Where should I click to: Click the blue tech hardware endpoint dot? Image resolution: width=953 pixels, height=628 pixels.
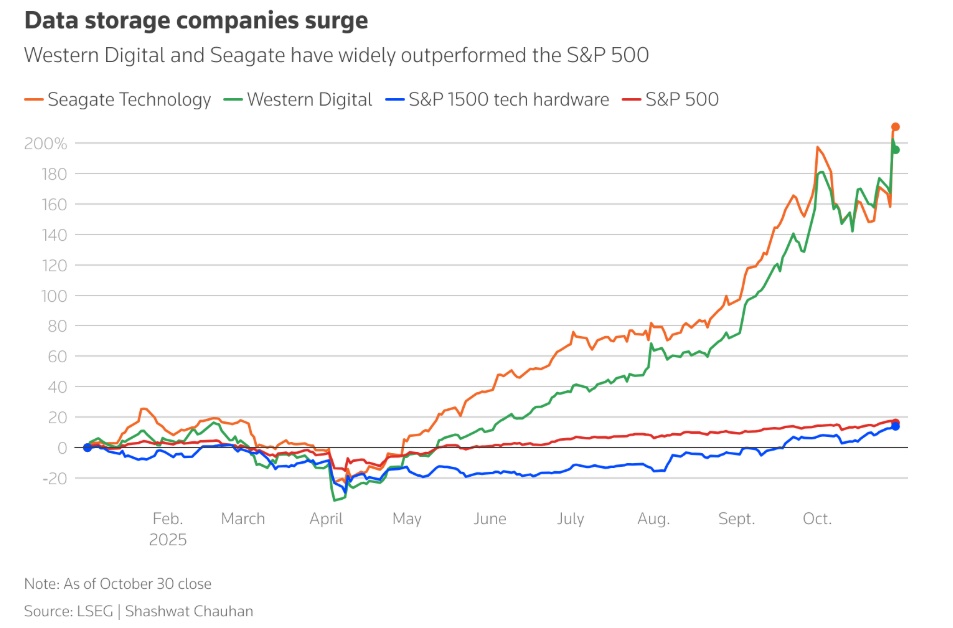click(x=895, y=426)
